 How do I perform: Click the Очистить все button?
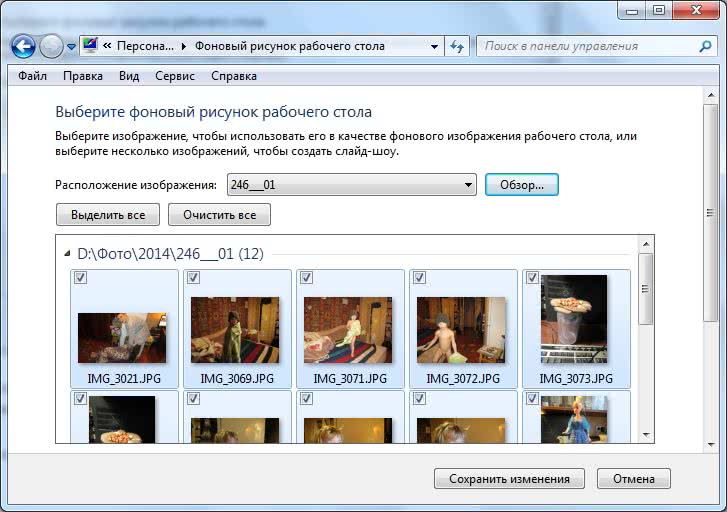219,215
